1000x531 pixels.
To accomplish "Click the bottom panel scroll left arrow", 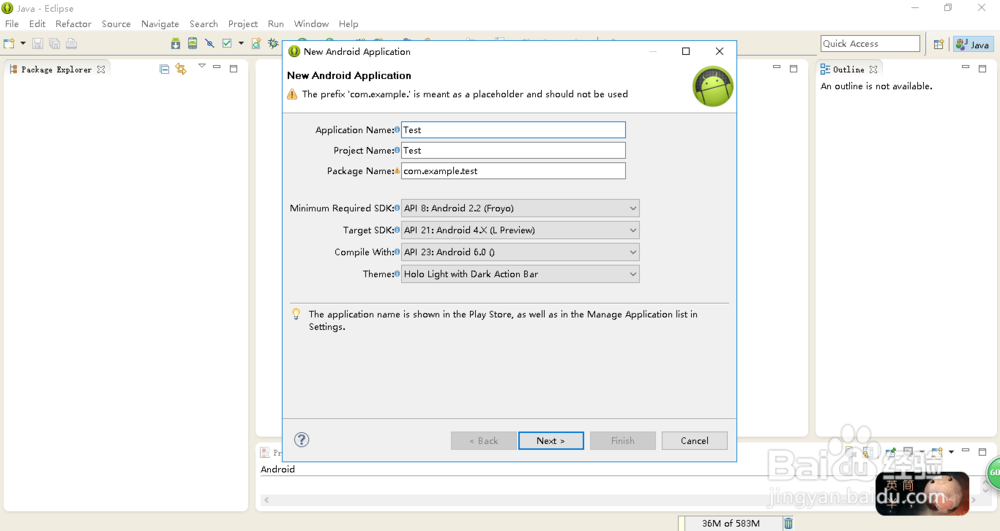I will tap(267, 500).
